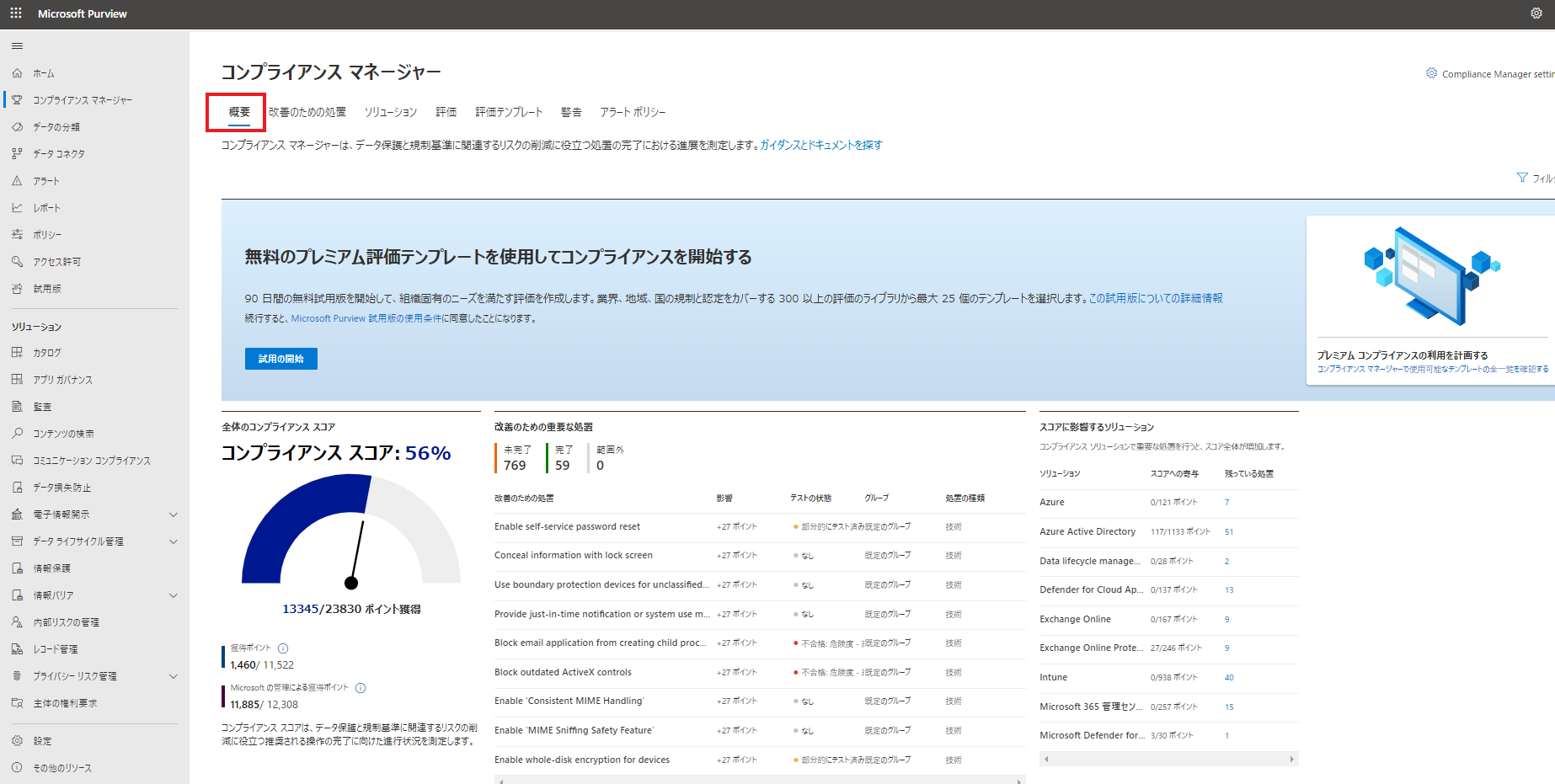Image resolution: width=1555 pixels, height=784 pixels.
Task: Click the データ損失防止 icon
Action: coord(17,488)
